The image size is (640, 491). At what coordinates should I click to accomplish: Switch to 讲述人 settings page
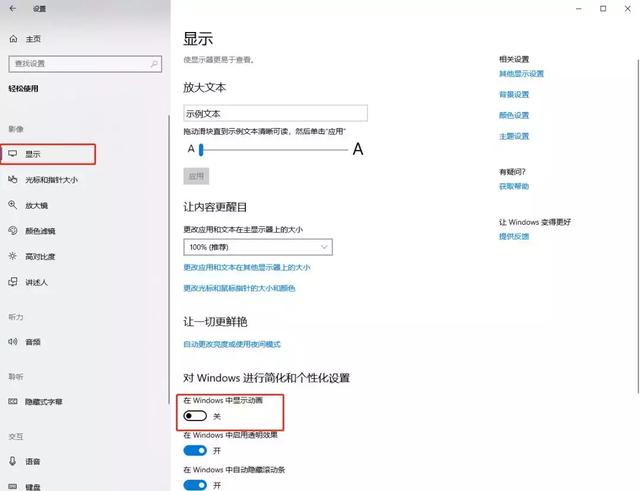(x=36, y=282)
